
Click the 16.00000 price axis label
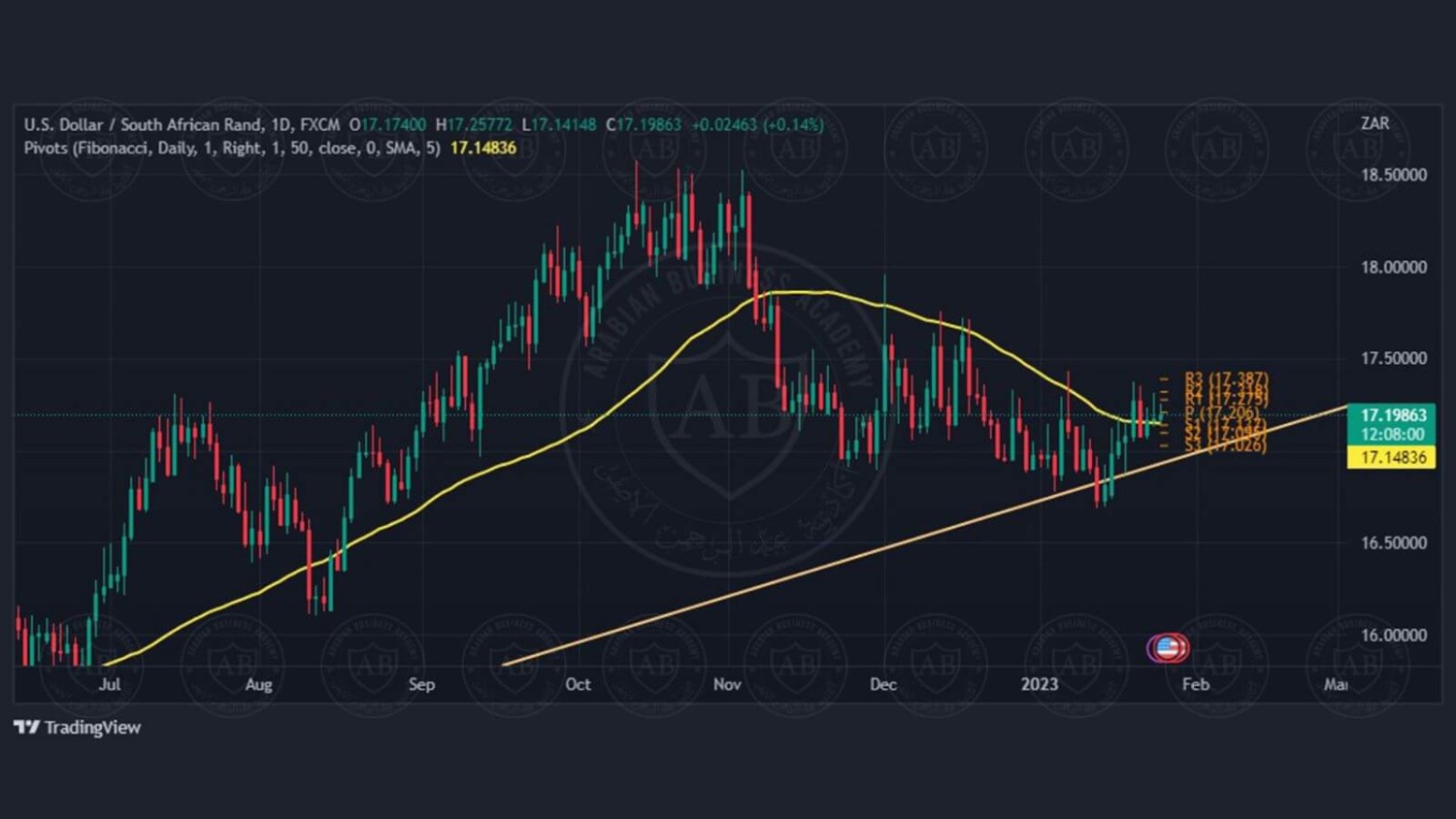[1394, 635]
